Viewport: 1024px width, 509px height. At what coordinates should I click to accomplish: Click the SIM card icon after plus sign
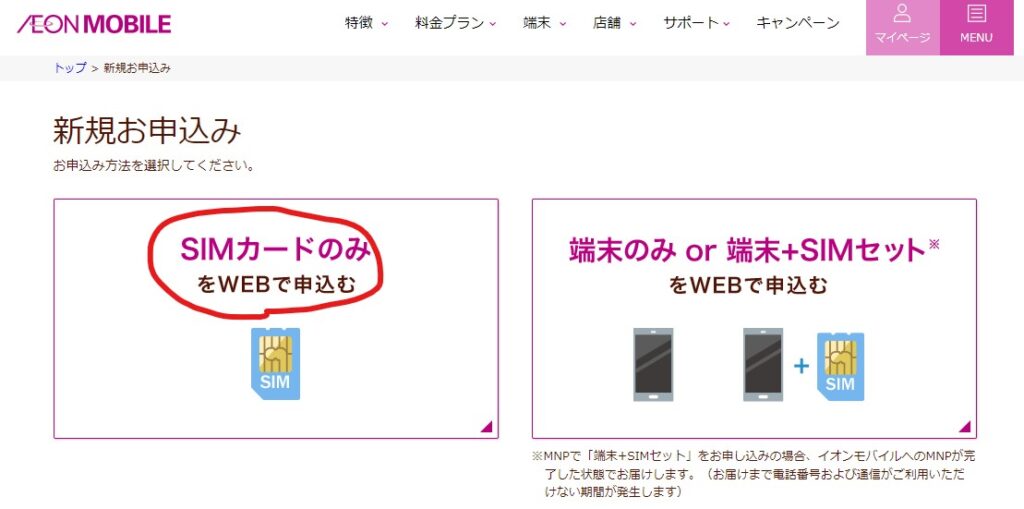click(x=840, y=366)
